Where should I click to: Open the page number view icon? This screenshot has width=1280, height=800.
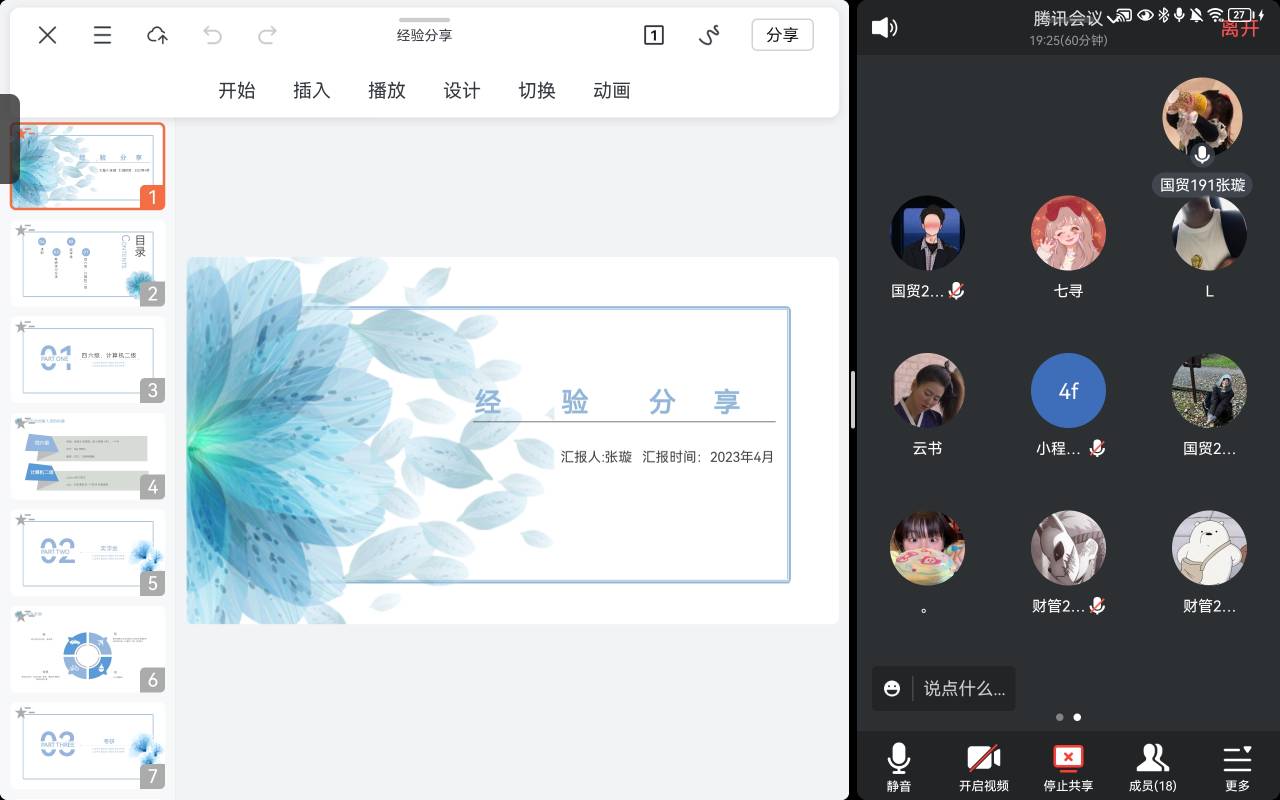point(653,35)
